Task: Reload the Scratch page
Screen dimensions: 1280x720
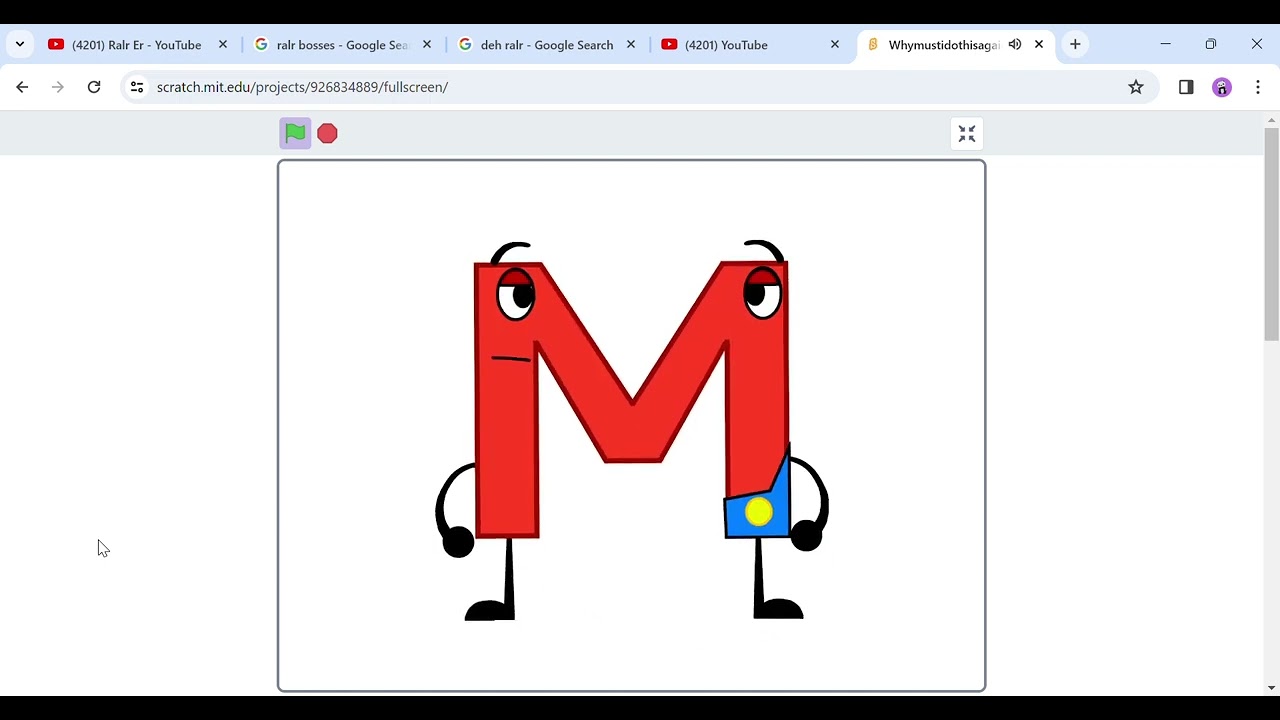Action: [x=94, y=87]
